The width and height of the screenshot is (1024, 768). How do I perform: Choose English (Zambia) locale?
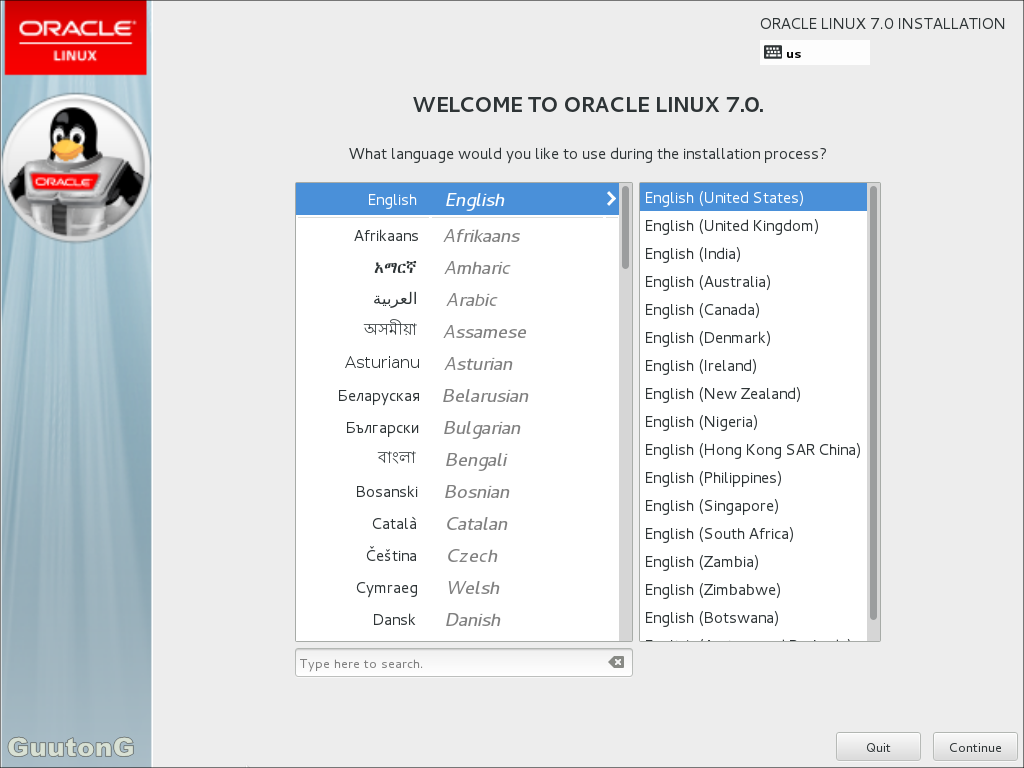coord(754,562)
